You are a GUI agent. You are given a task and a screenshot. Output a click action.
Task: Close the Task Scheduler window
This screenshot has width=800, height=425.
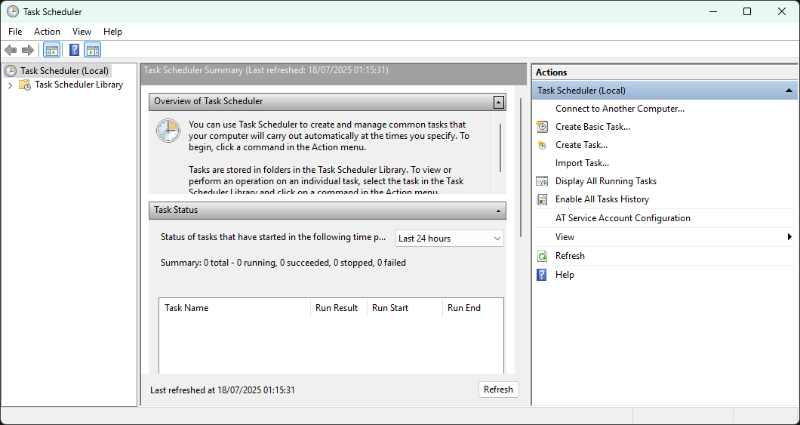(782, 11)
